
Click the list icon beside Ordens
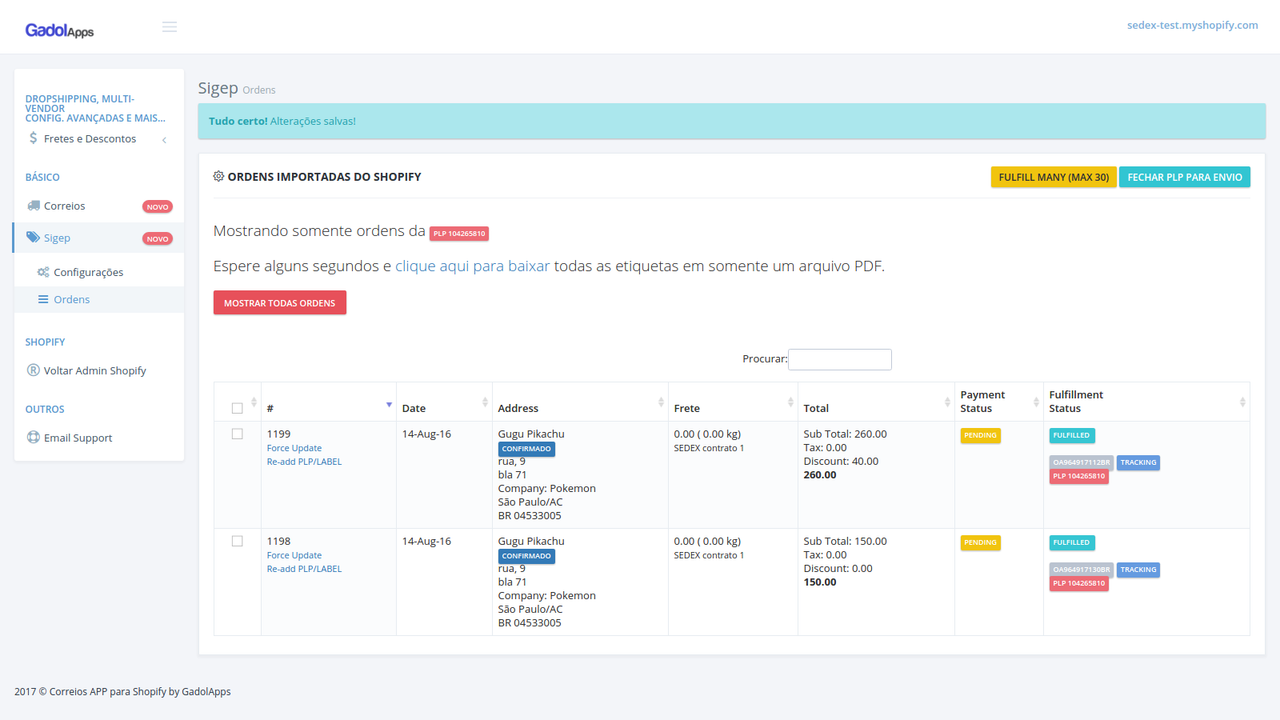point(43,299)
